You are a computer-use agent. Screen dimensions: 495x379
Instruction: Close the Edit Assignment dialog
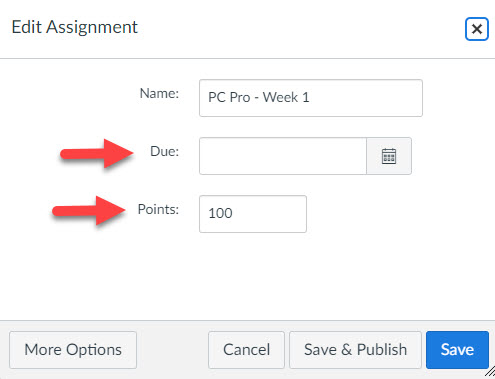click(477, 29)
